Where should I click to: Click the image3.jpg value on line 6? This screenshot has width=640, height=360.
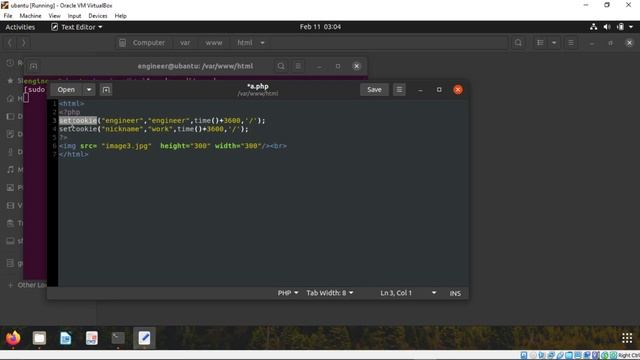(127, 146)
